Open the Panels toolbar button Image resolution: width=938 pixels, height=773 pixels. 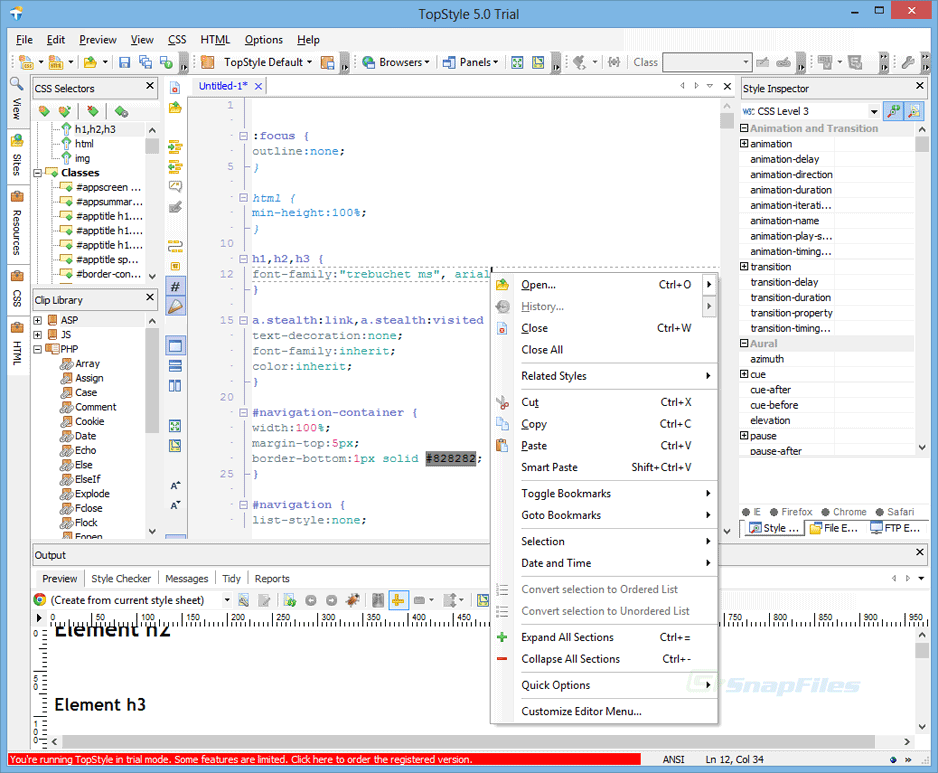click(471, 62)
